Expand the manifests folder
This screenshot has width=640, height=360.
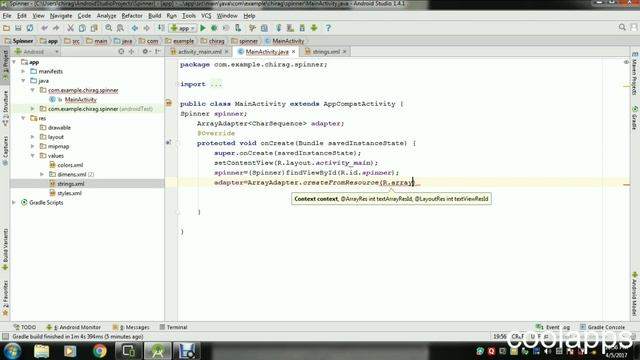point(23,71)
